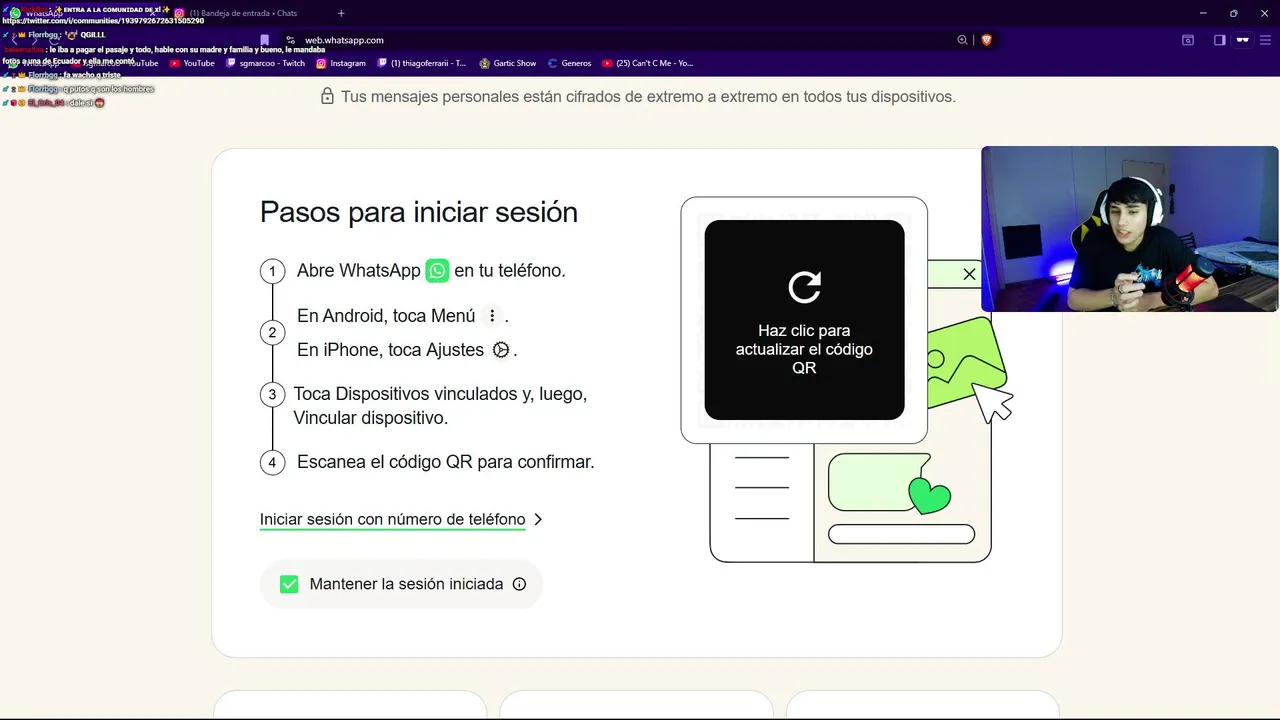1280x720 pixels.
Task: Click "Escanea el código QR para confirmar." text
Action: tap(446, 462)
